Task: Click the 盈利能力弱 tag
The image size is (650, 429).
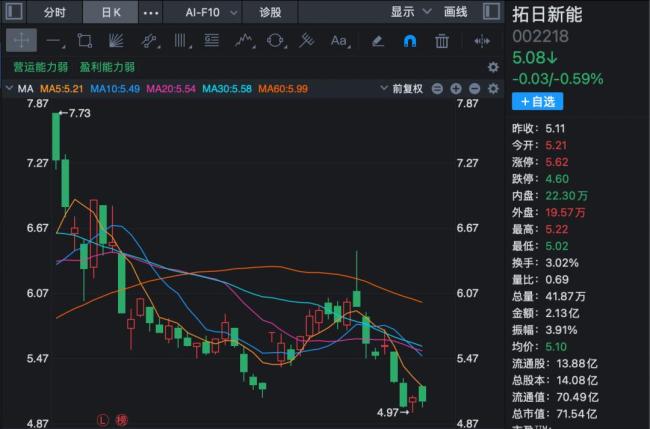Action: coord(107,67)
